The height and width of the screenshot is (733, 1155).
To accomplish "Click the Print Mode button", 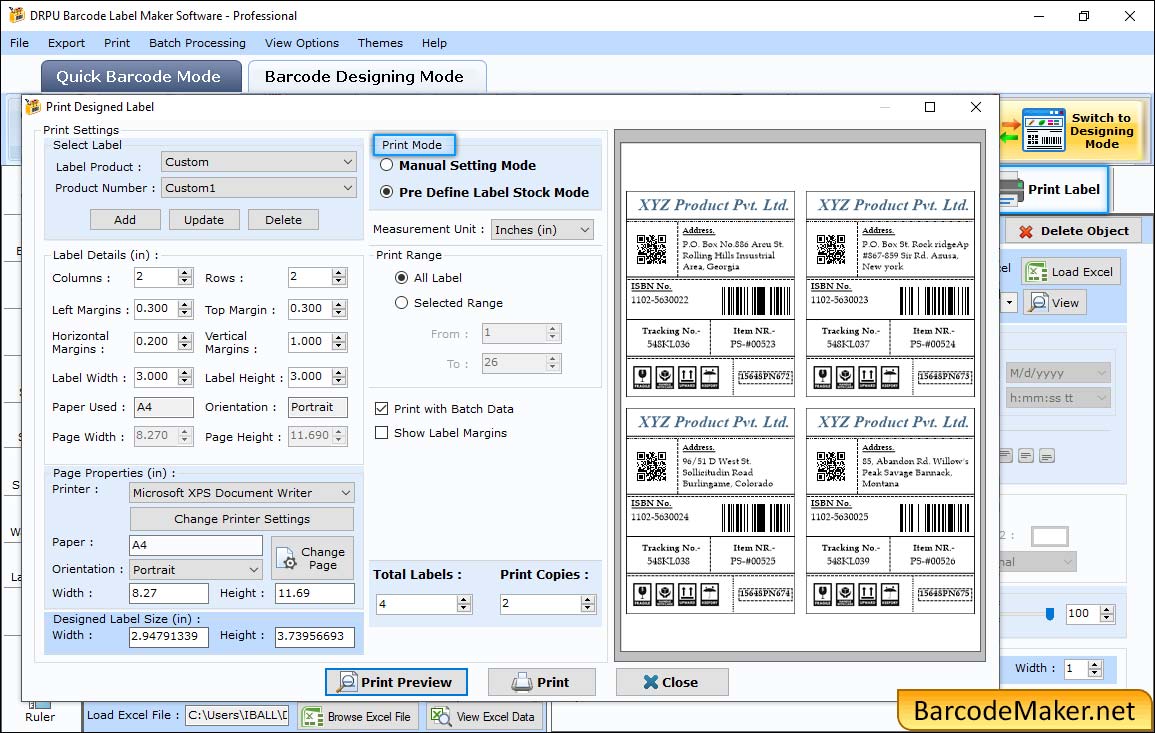I will pos(413,144).
